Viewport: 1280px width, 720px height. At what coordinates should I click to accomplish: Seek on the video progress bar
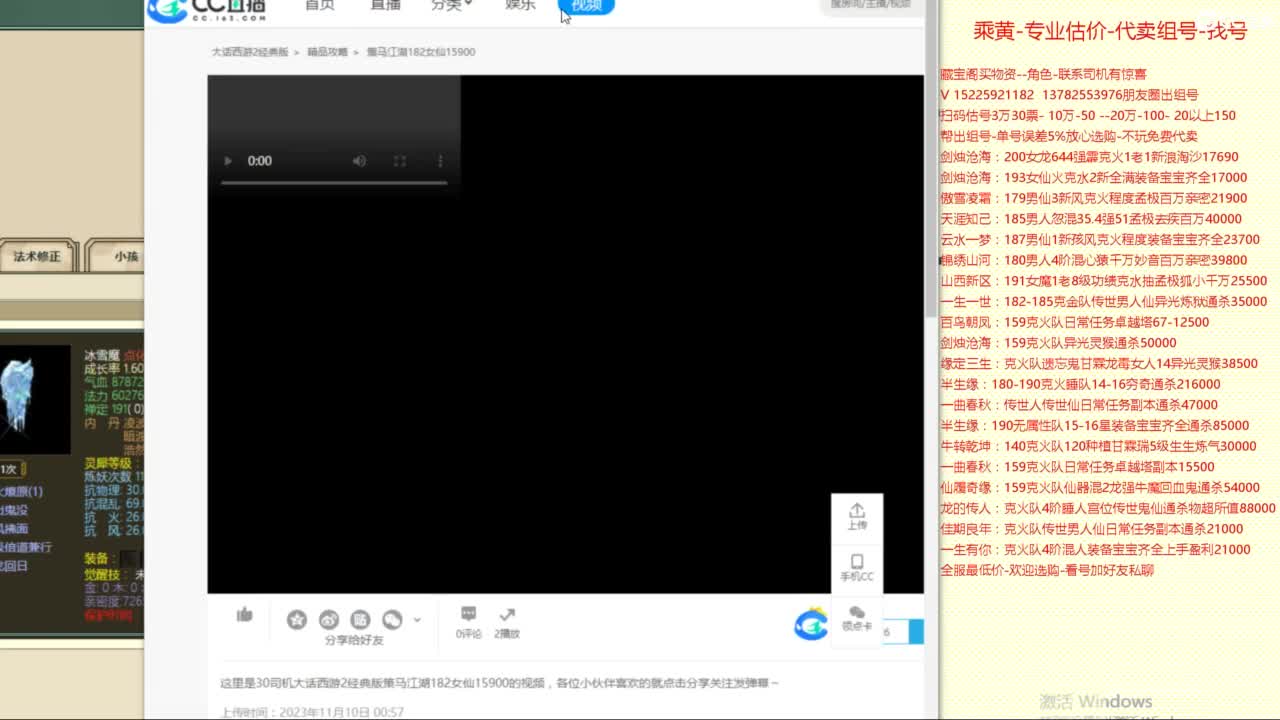[334, 183]
